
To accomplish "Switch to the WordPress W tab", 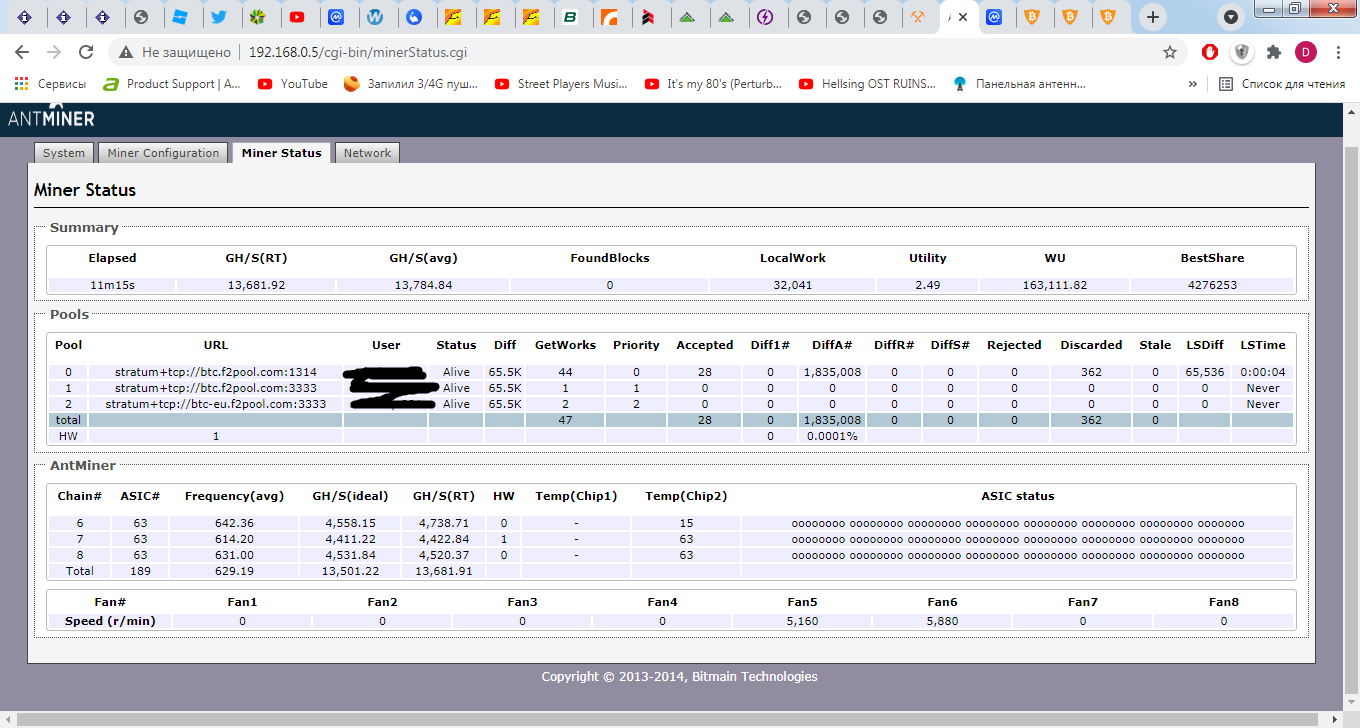I will point(375,17).
